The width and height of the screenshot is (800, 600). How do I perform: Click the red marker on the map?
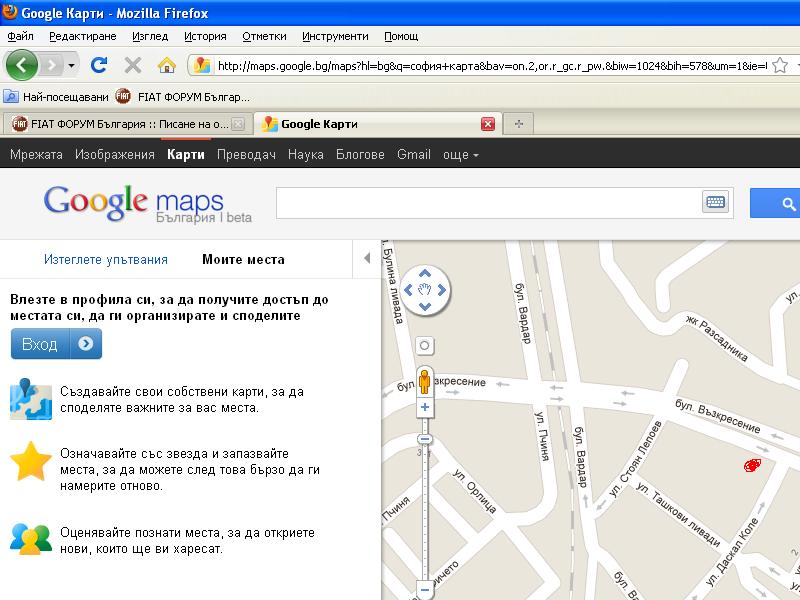(753, 465)
